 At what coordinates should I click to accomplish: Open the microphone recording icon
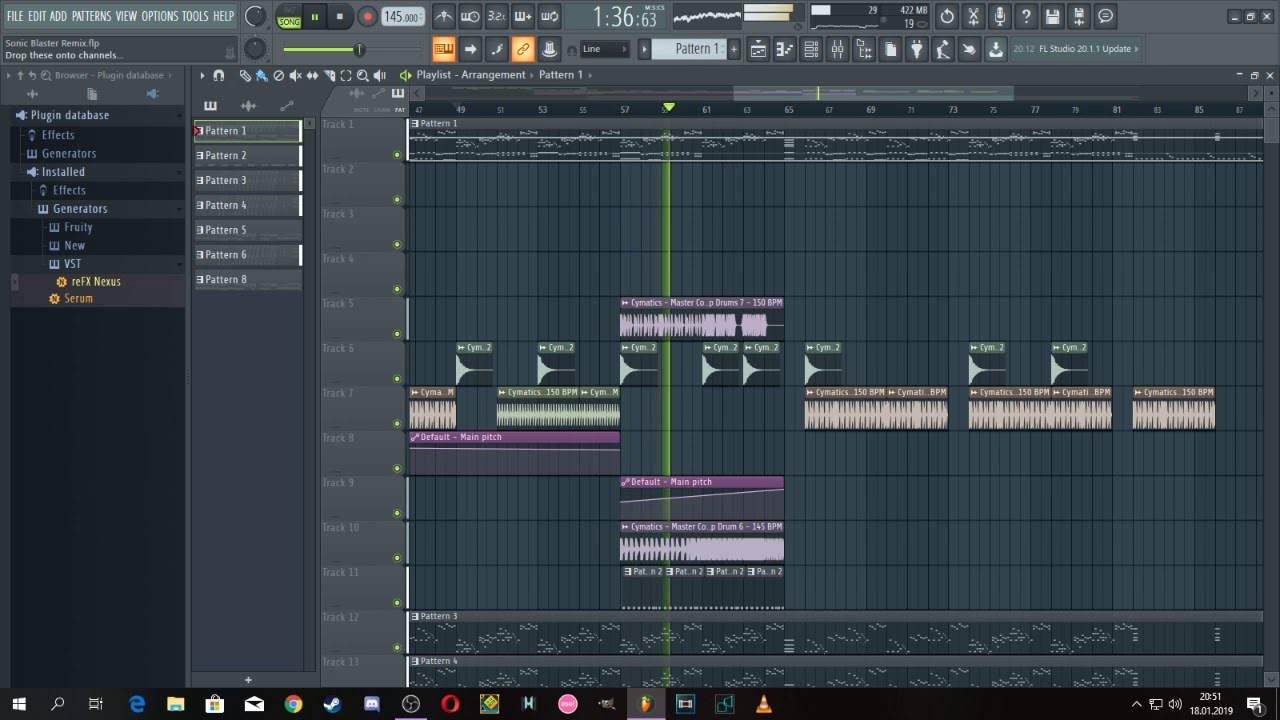(x=999, y=16)
